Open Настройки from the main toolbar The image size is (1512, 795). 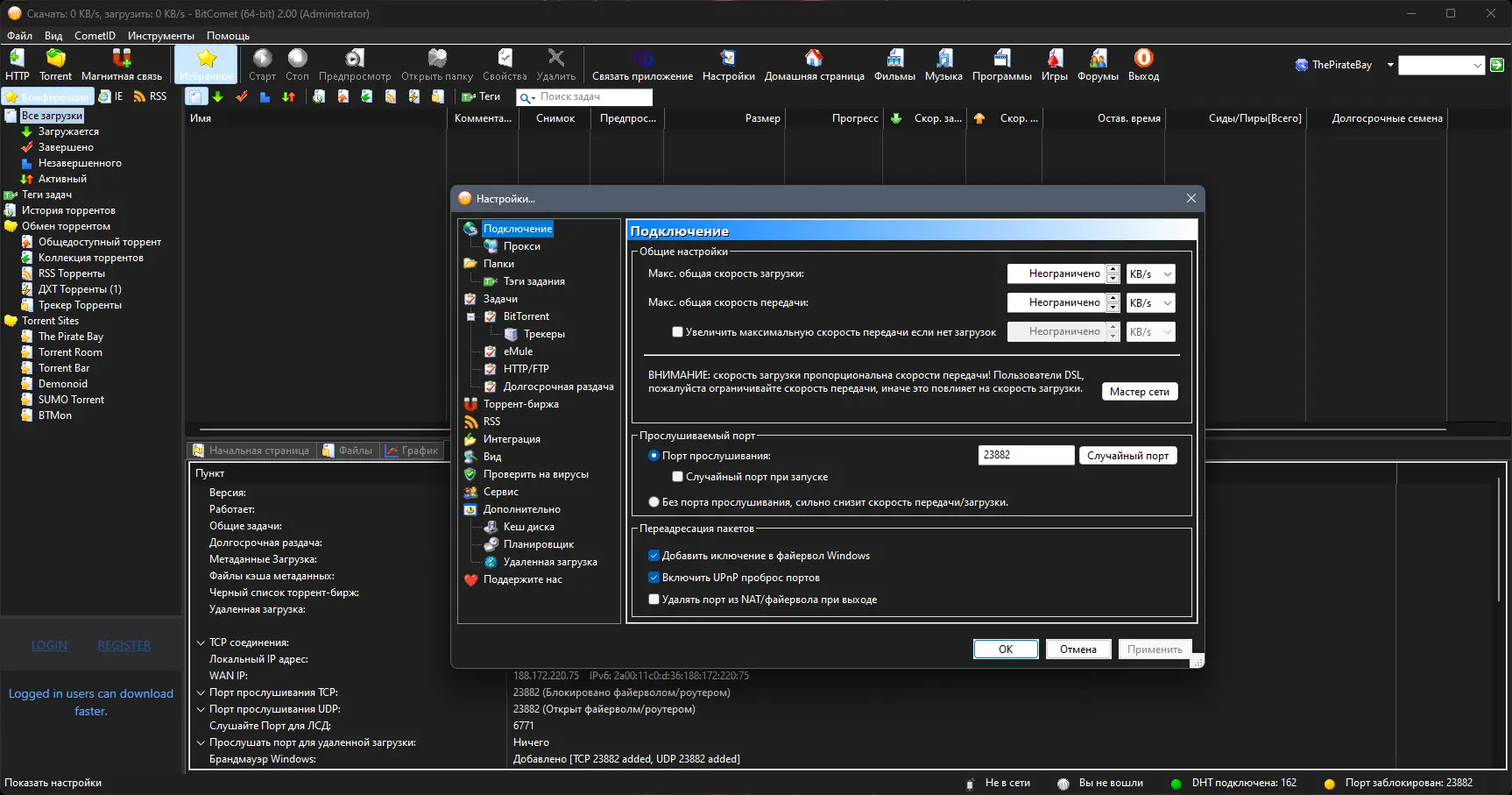[728, 65]
